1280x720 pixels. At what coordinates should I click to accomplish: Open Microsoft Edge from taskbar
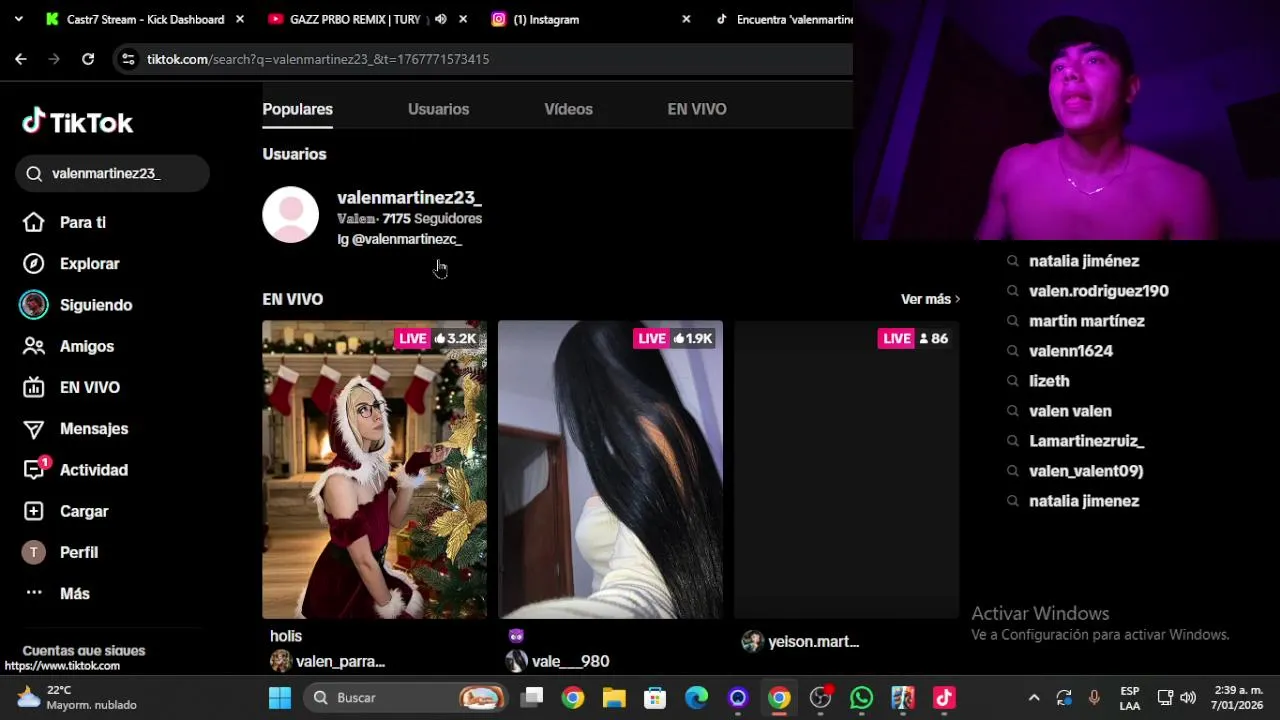click(x=696, y=697)
